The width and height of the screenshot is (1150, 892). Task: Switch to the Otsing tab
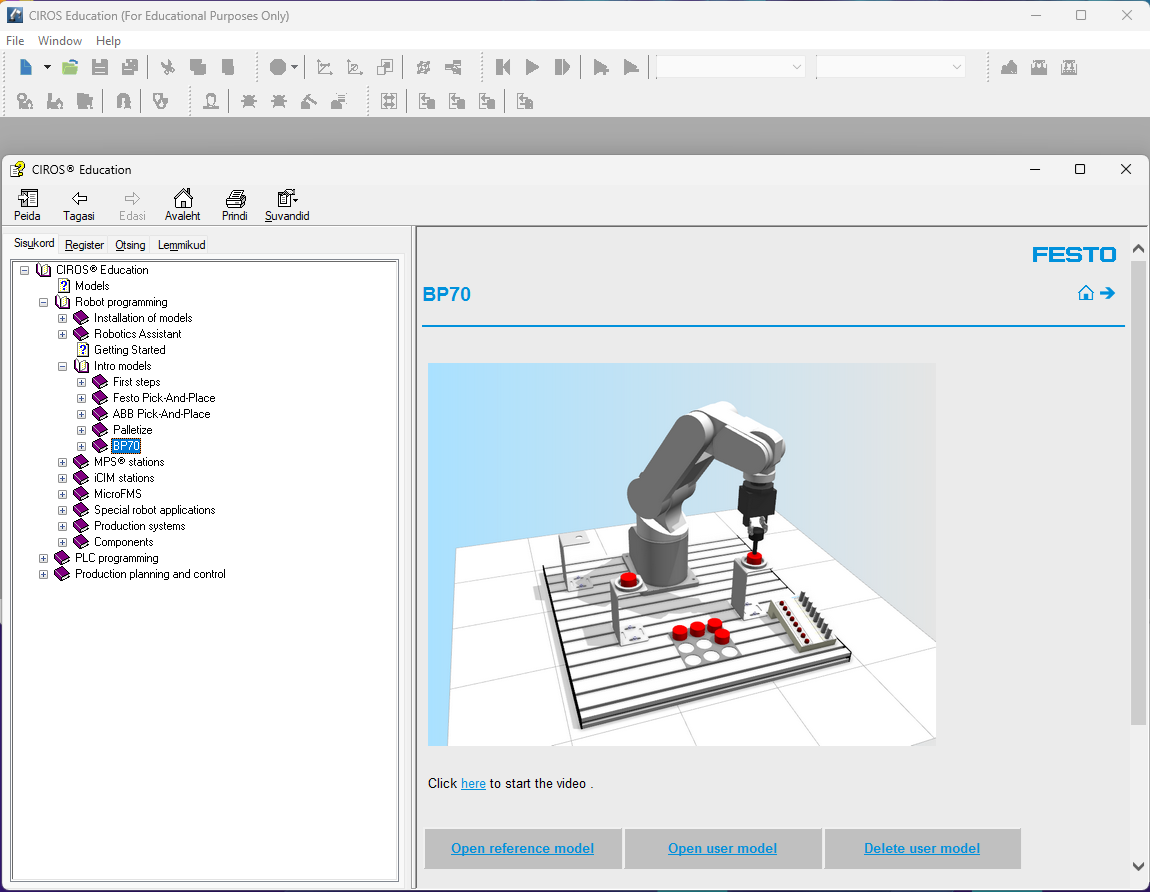coord(130,245)
